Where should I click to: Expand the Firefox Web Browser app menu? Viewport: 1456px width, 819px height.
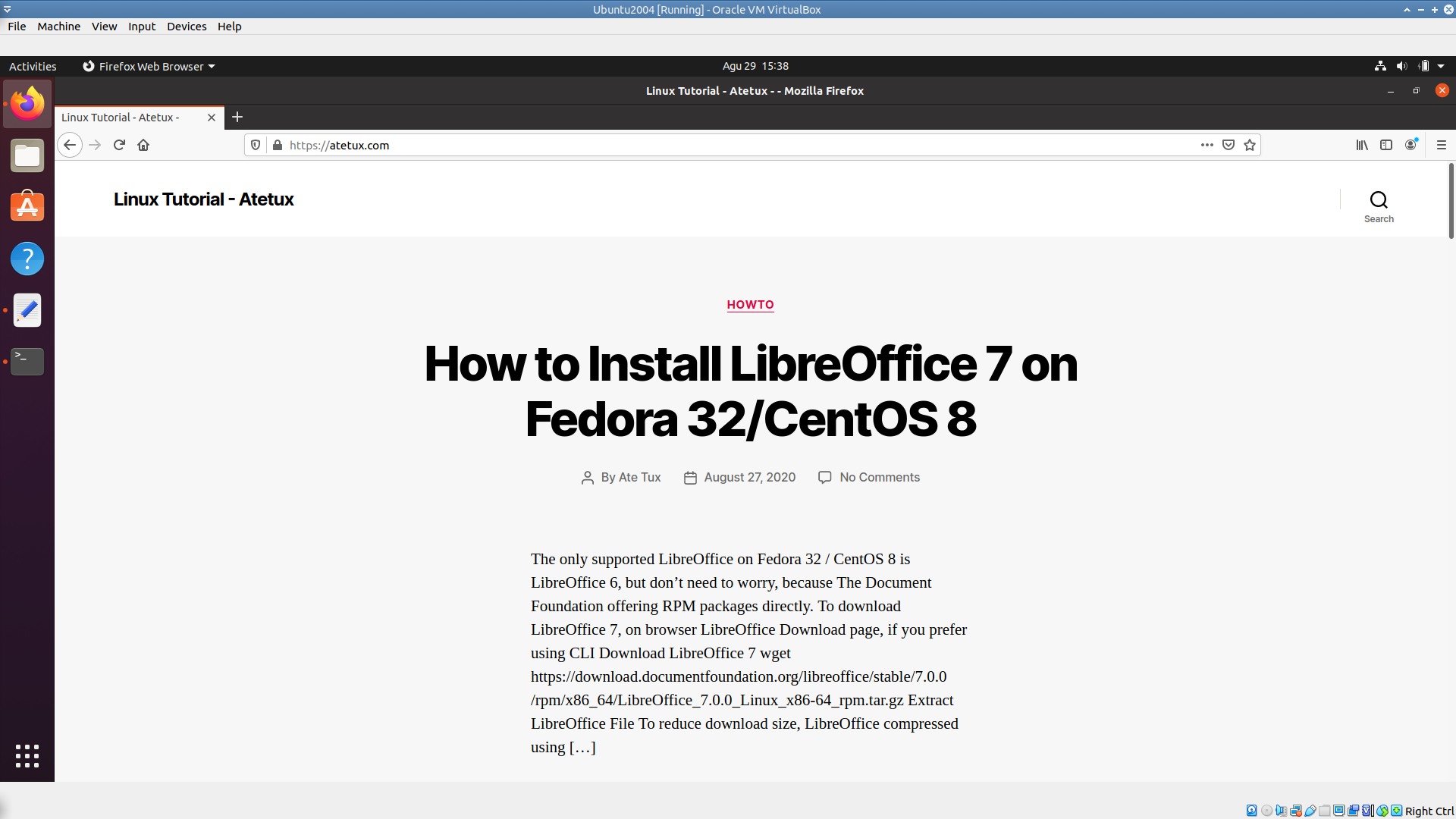(x=149, y=66)
